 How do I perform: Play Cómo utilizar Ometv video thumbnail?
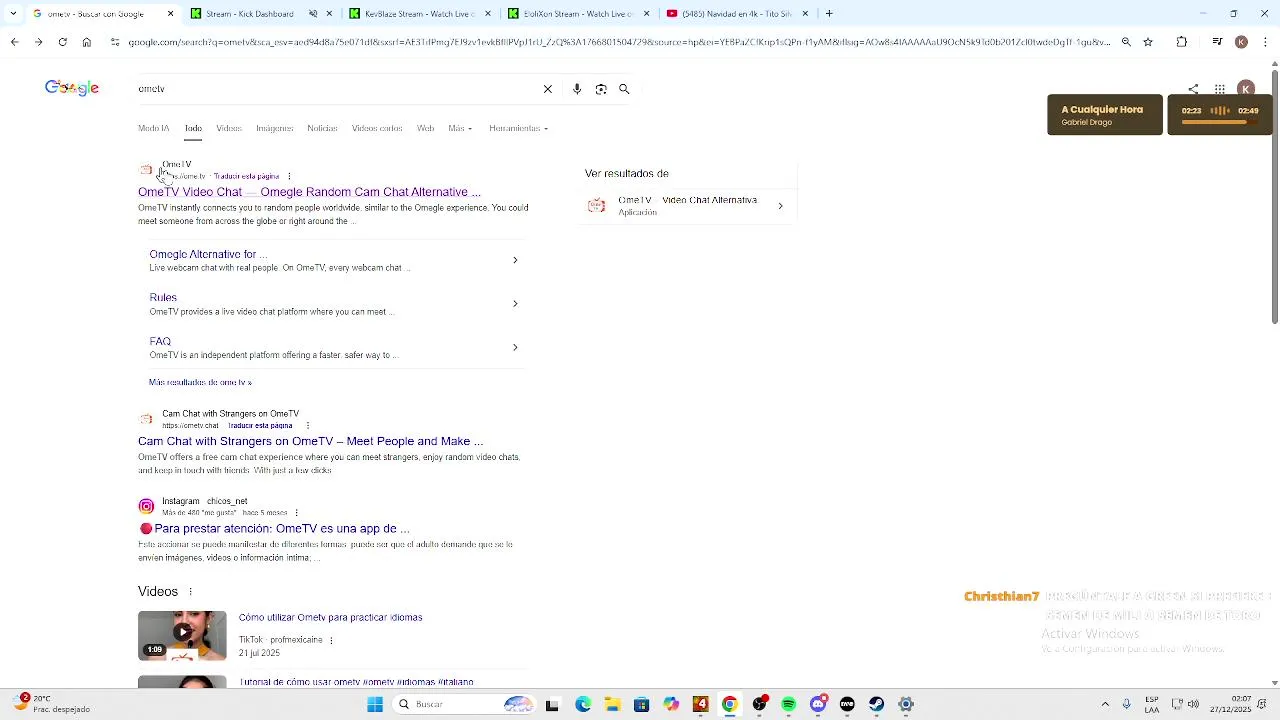(182, 635)
